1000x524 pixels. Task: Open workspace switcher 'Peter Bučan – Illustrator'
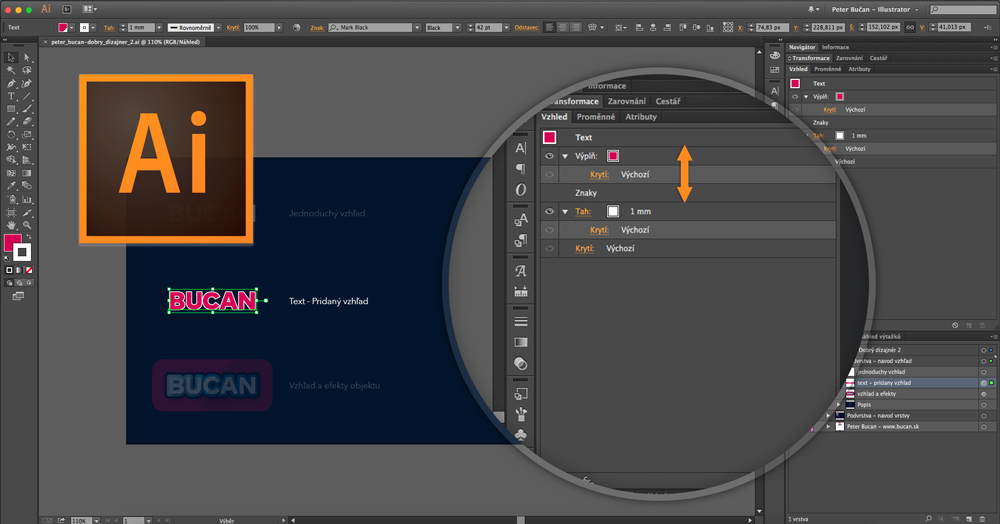coord(874,10)
